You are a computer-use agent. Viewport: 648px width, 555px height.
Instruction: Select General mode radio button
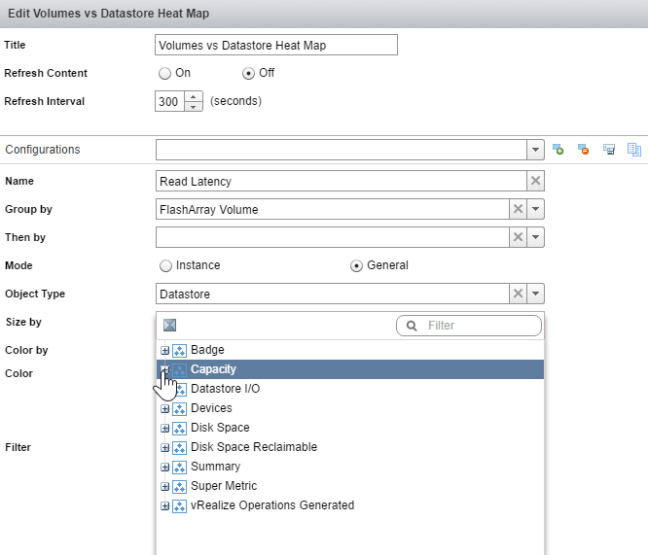tap(356, 265)
